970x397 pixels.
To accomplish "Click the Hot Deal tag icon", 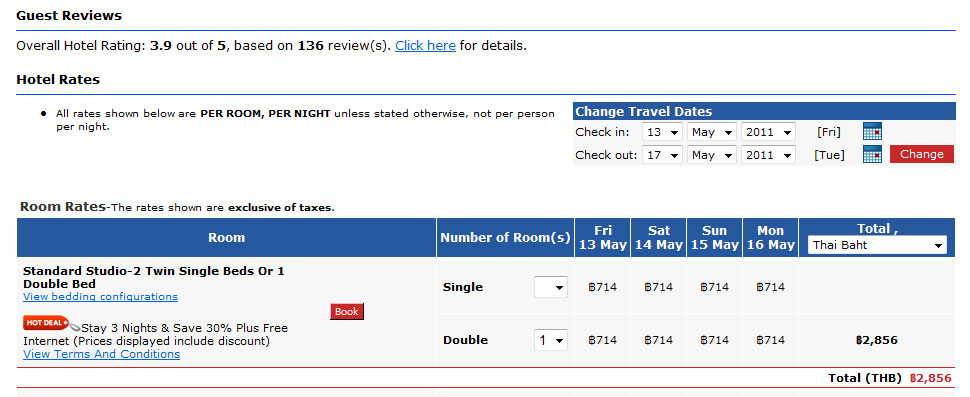I will pyautogui.click(x=51, y=323).
